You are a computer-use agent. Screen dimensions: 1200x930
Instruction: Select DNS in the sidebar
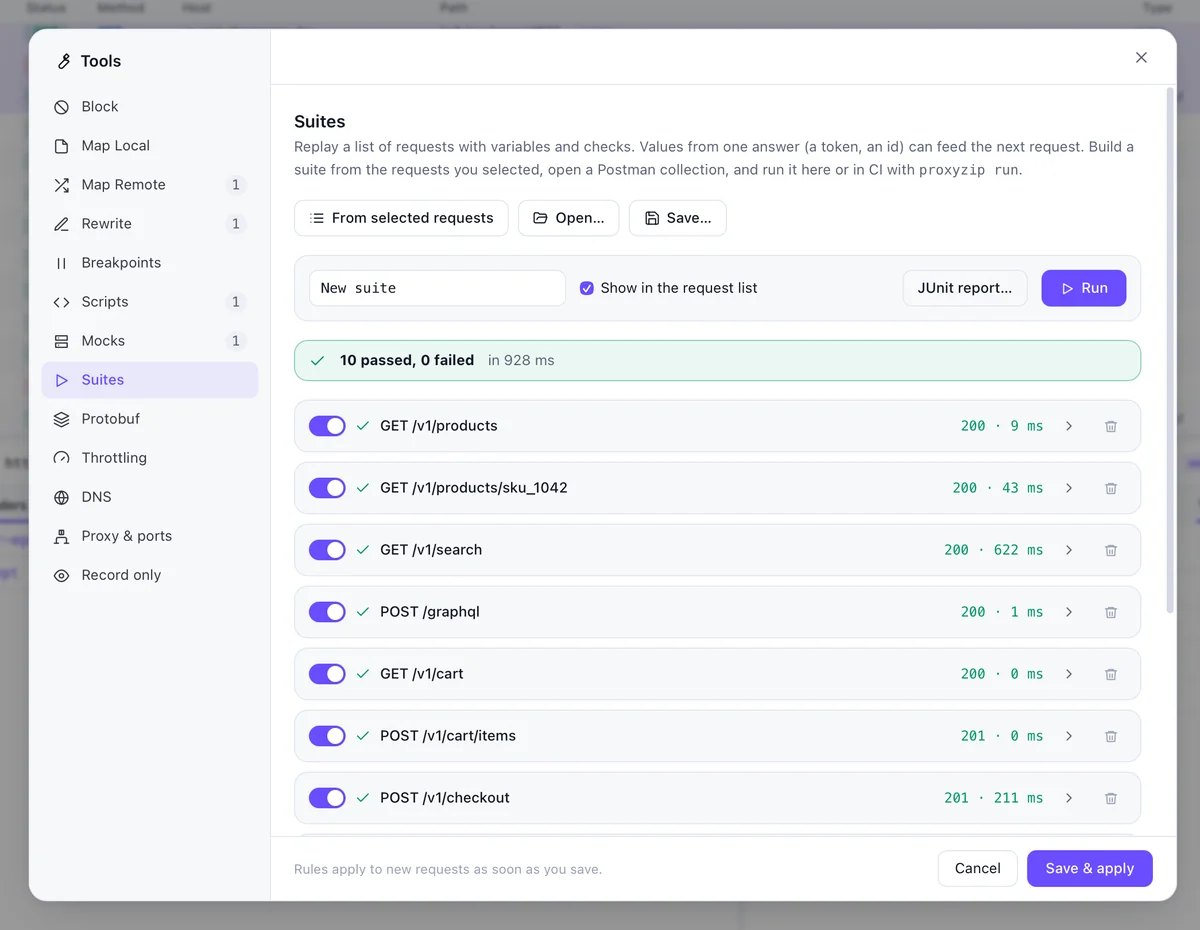point(150,497)
